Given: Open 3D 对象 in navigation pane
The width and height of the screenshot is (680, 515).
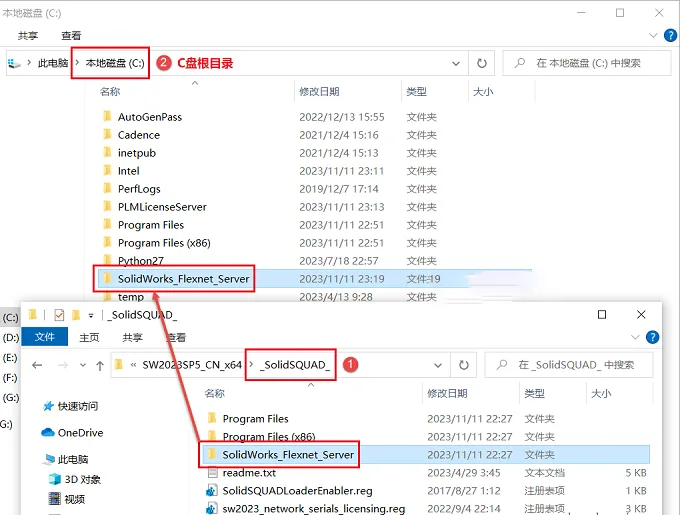Looking at the screenshot, I should [x=82, y=479].
